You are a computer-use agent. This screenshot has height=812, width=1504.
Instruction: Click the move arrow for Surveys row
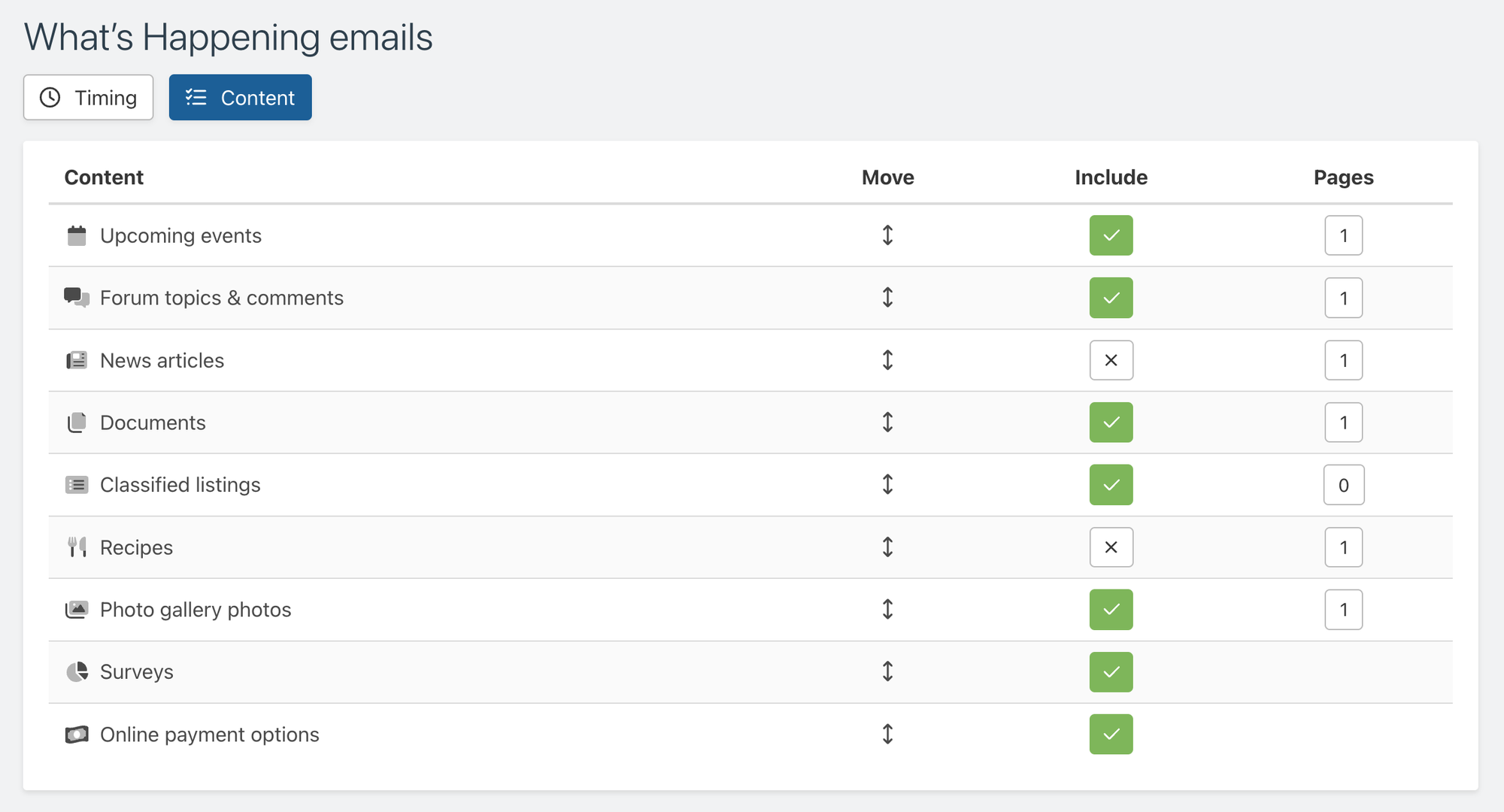pyautogui.click(x=887, y=671)
